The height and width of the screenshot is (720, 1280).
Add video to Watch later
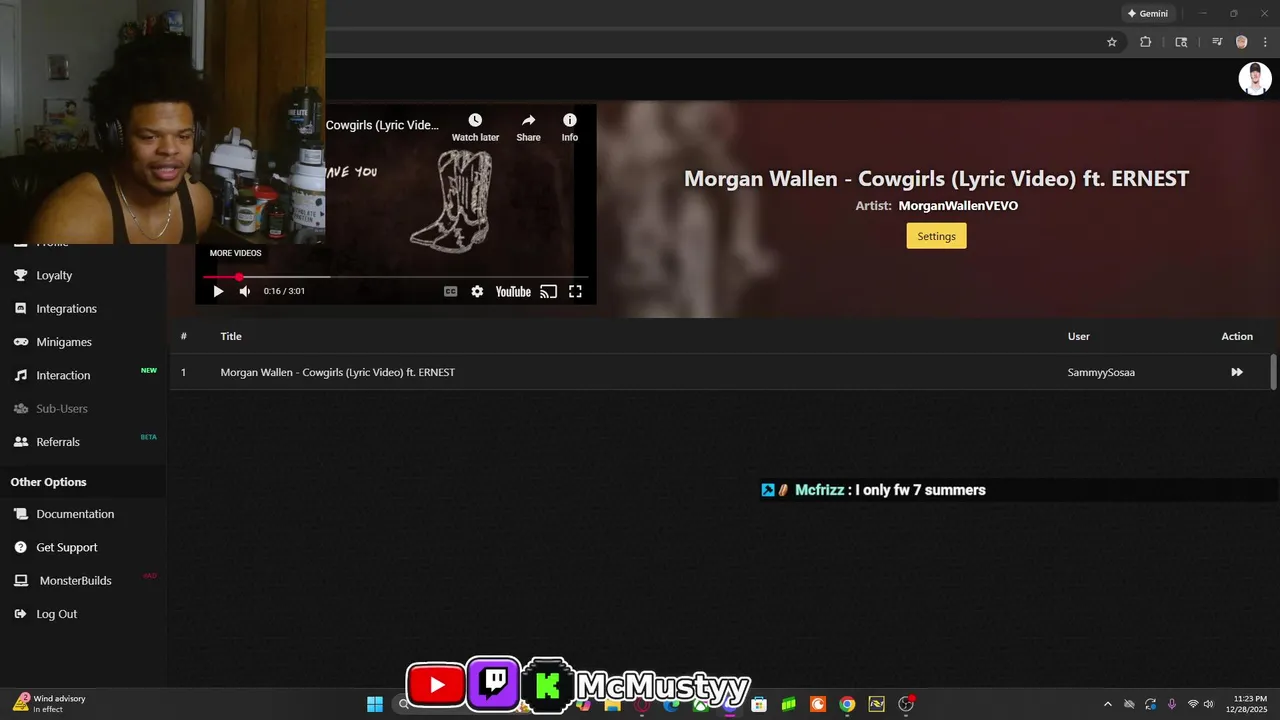tap(475, 127)
